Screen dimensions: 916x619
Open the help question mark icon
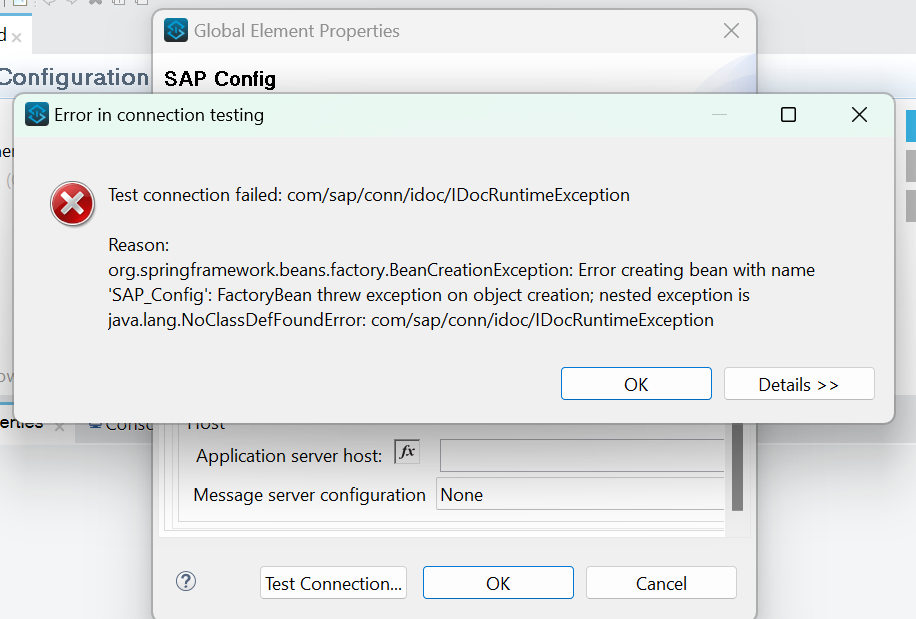186,582
